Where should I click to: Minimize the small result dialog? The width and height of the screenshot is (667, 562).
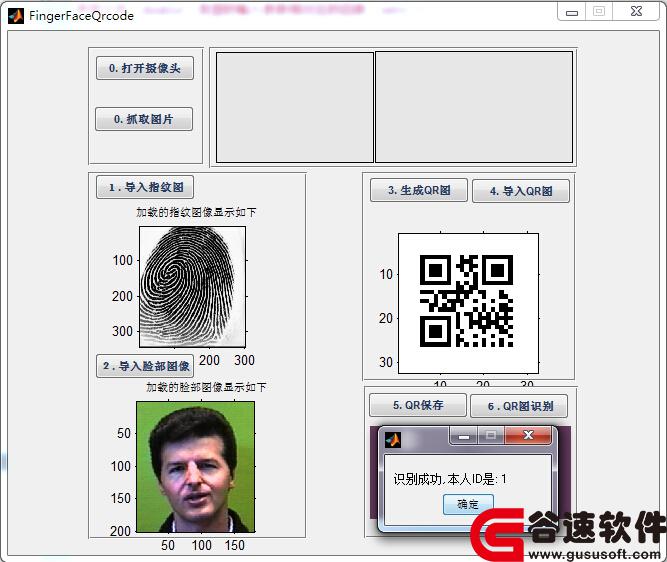click(x=464, y=436)
